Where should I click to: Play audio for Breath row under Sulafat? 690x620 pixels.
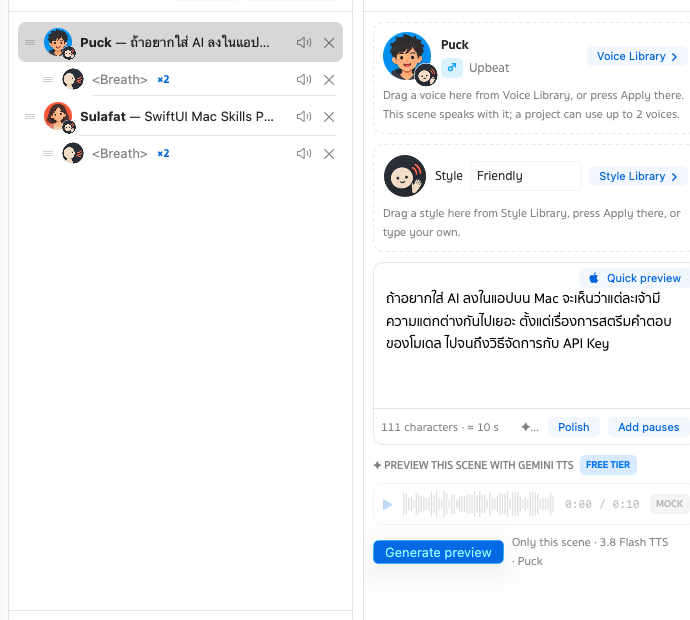pos(304,154)
